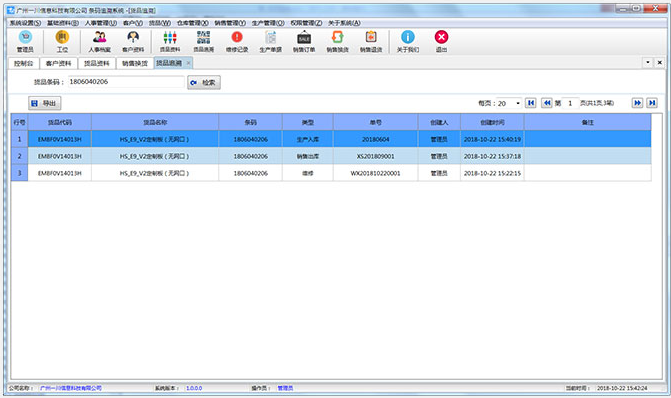
Task: Select the row with XS201809001
Action: pos(331,156)
